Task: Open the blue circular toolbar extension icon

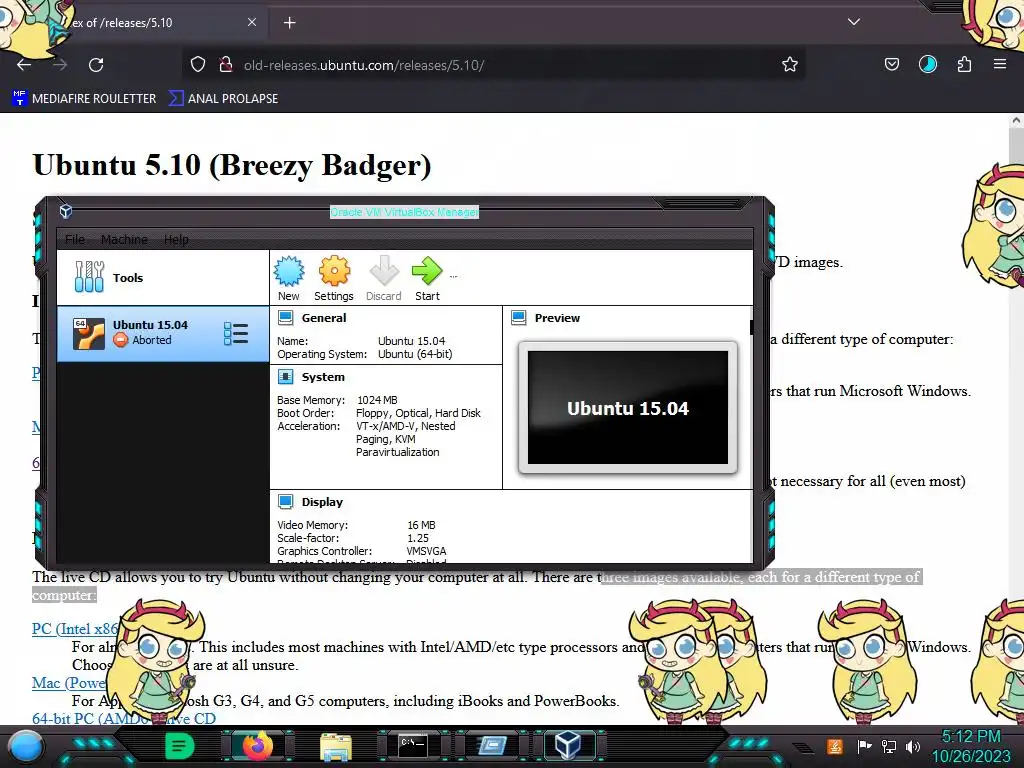Action: coord(927,64)
